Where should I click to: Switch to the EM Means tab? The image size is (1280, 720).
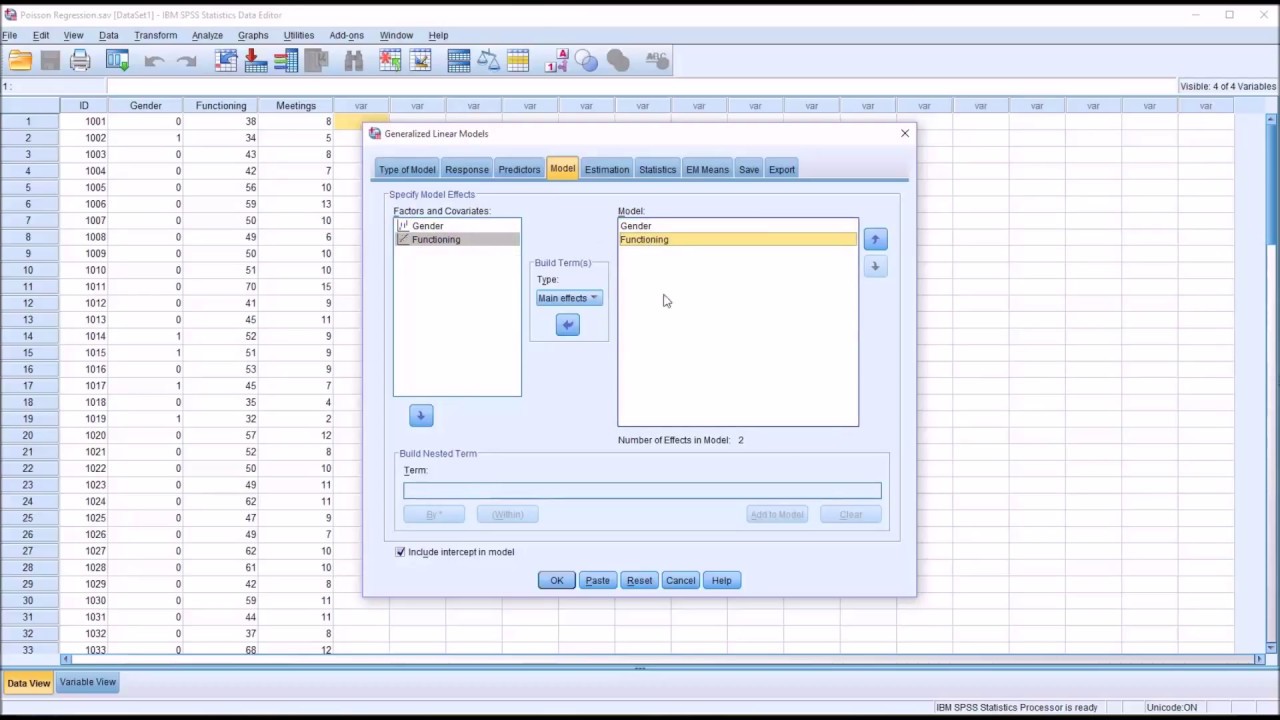(707, 169)
